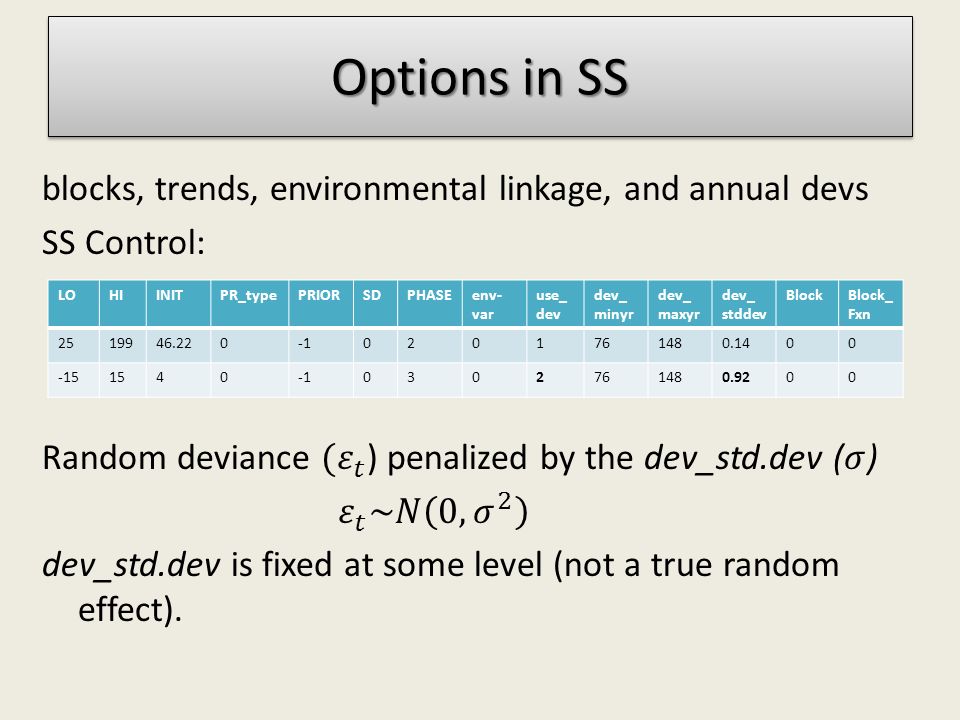Click the 'Options in SS' title banner
The image size is (960, 720).
point(480,77)
